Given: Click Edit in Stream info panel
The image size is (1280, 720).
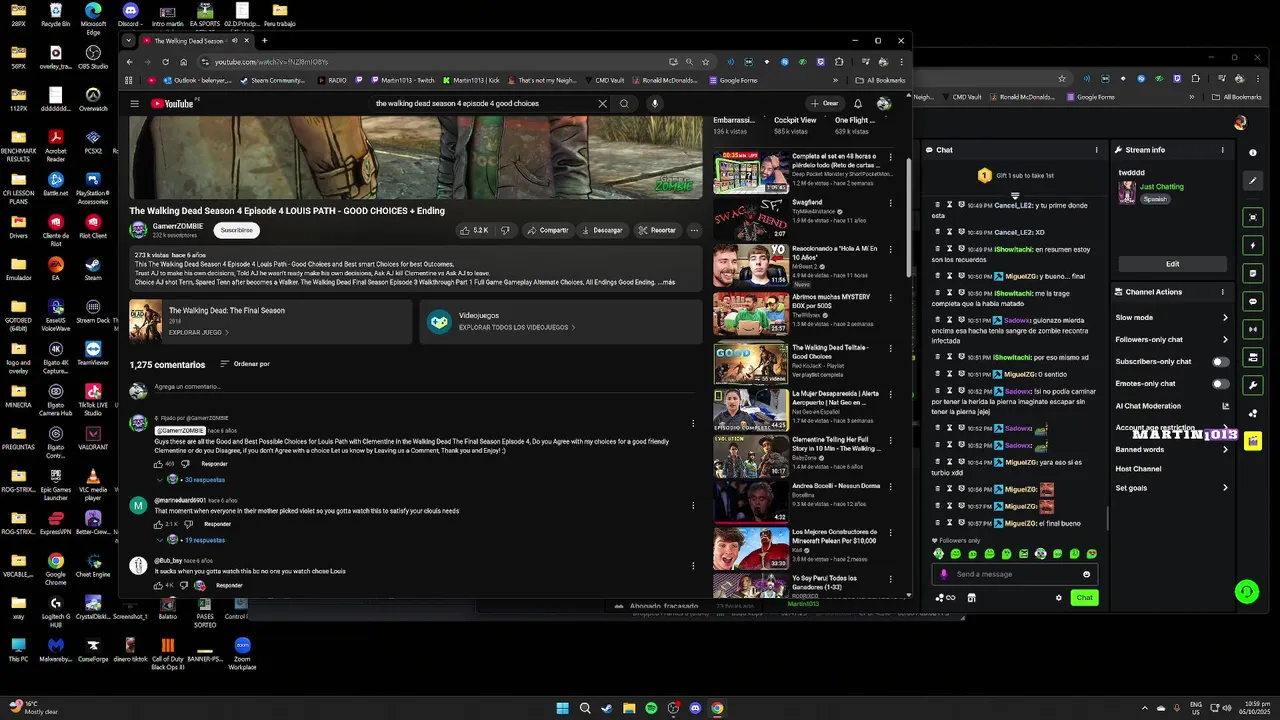Looking at the screenshot, I should coord(1172,264).
